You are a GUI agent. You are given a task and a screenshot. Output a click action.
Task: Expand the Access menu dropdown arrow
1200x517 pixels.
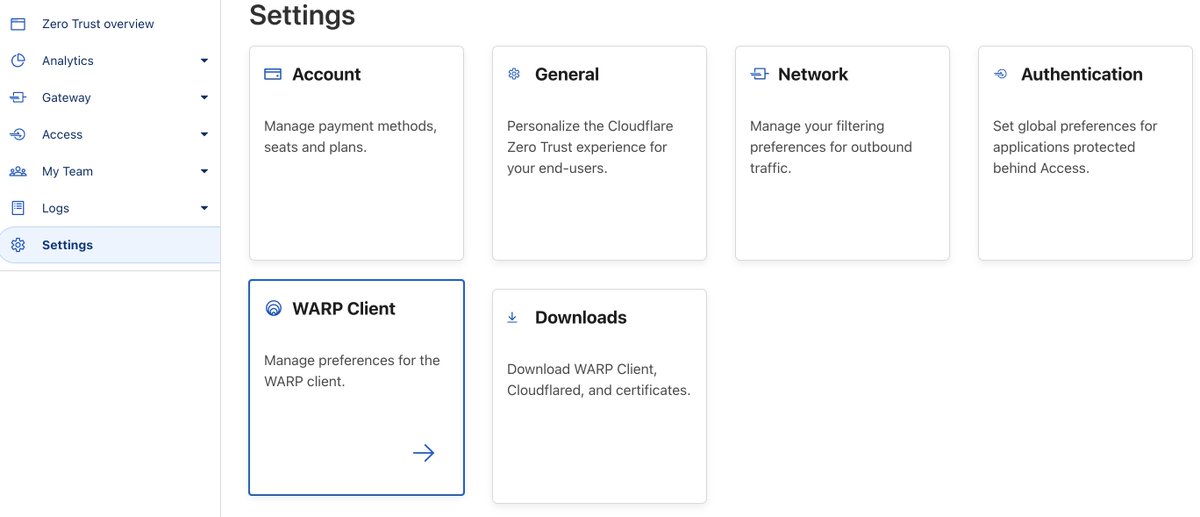[204, 135]
